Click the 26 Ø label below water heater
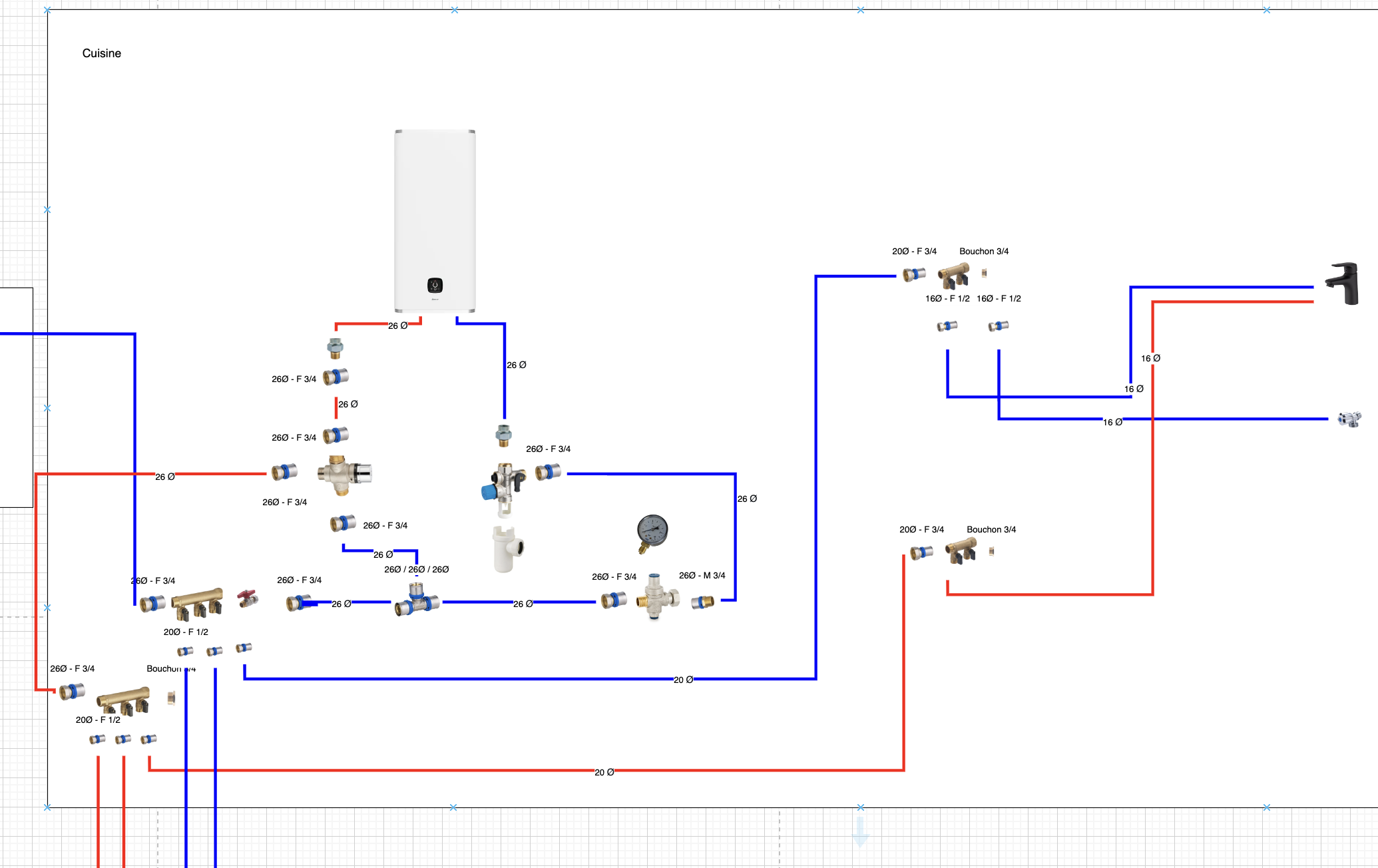This screenshot has width=1378, height=868. coord(397,325)
